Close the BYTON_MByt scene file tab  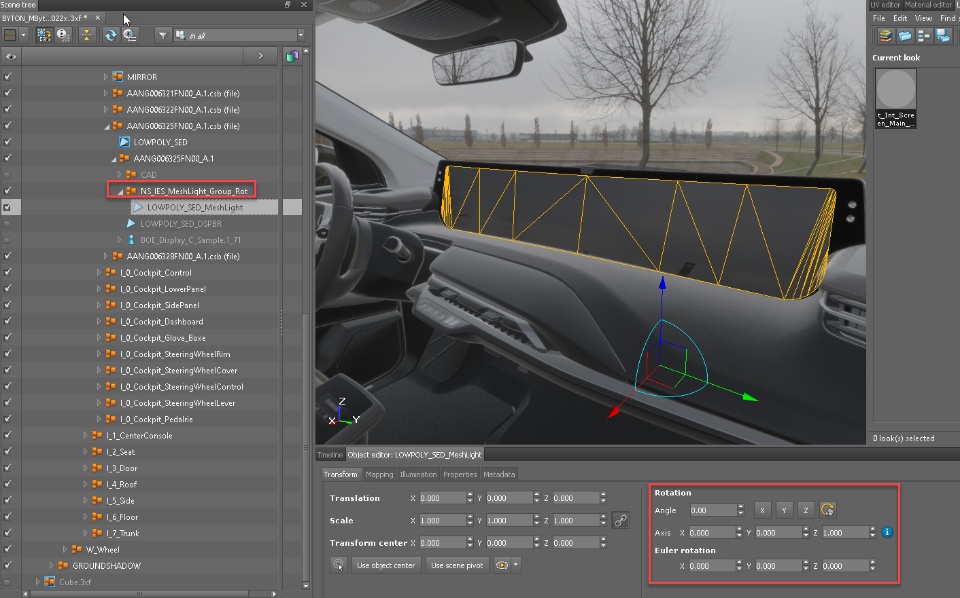click(97, 18)
